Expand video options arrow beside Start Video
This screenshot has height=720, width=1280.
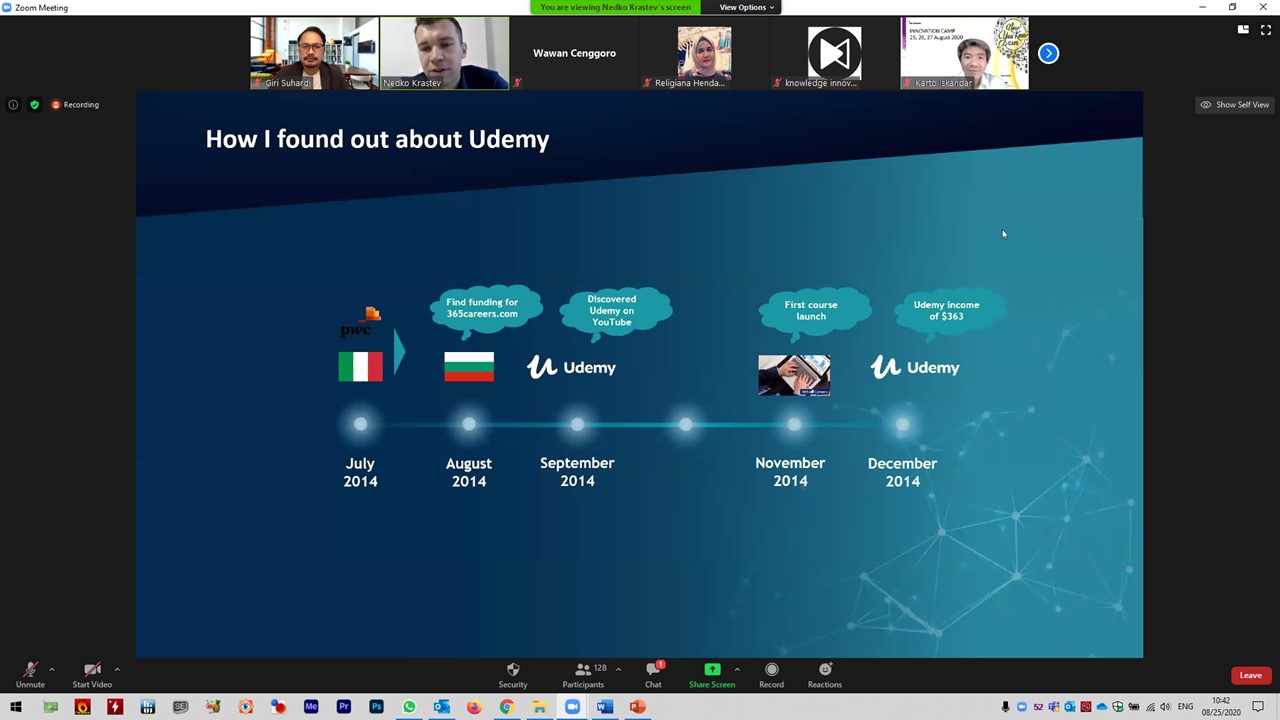117,669
